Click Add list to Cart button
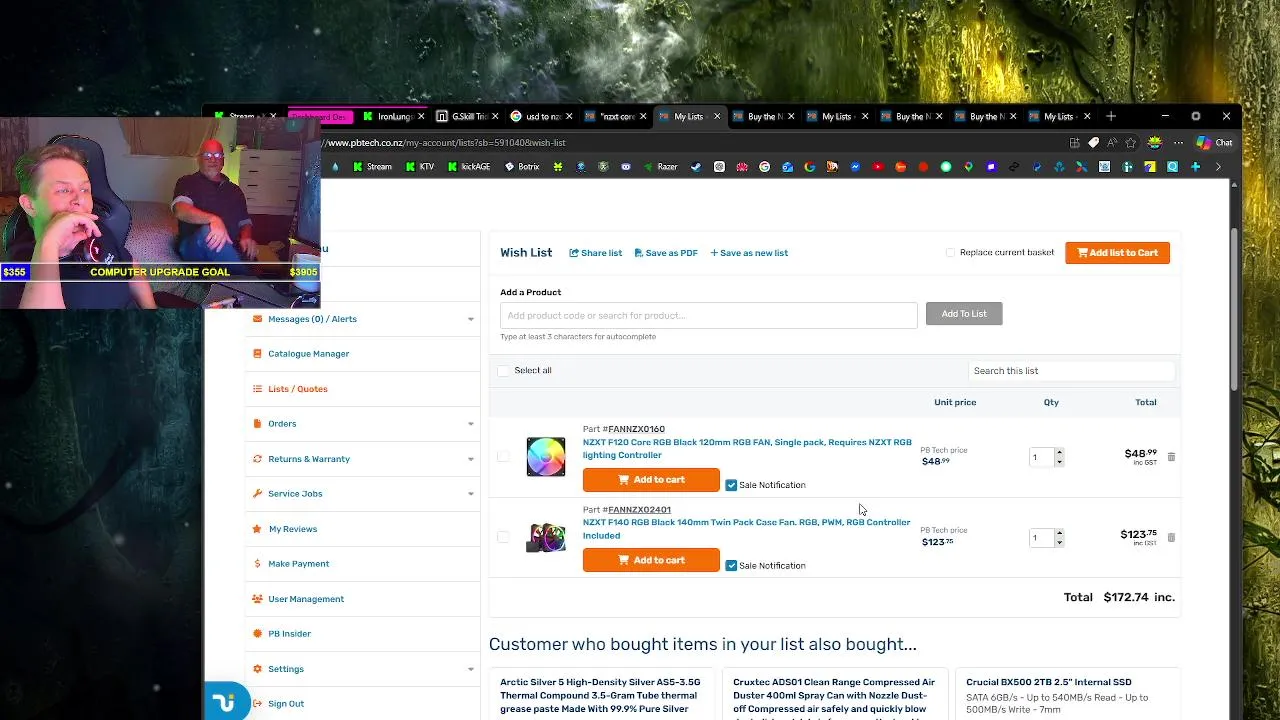1280x720 pixels. pyautogui.click(x=1117, y=253)
